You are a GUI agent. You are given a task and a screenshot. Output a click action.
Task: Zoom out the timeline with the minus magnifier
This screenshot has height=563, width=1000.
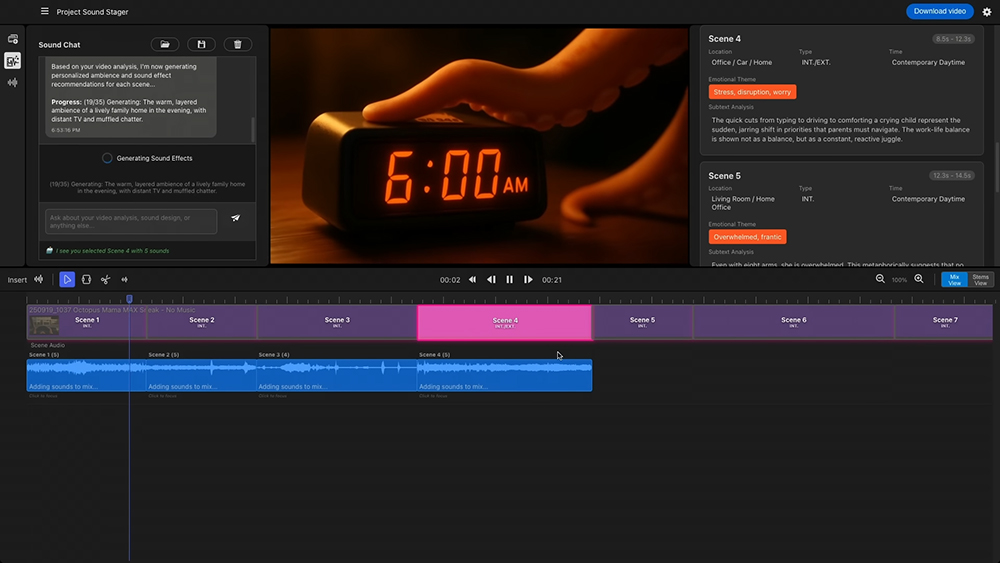coord(880,280)
